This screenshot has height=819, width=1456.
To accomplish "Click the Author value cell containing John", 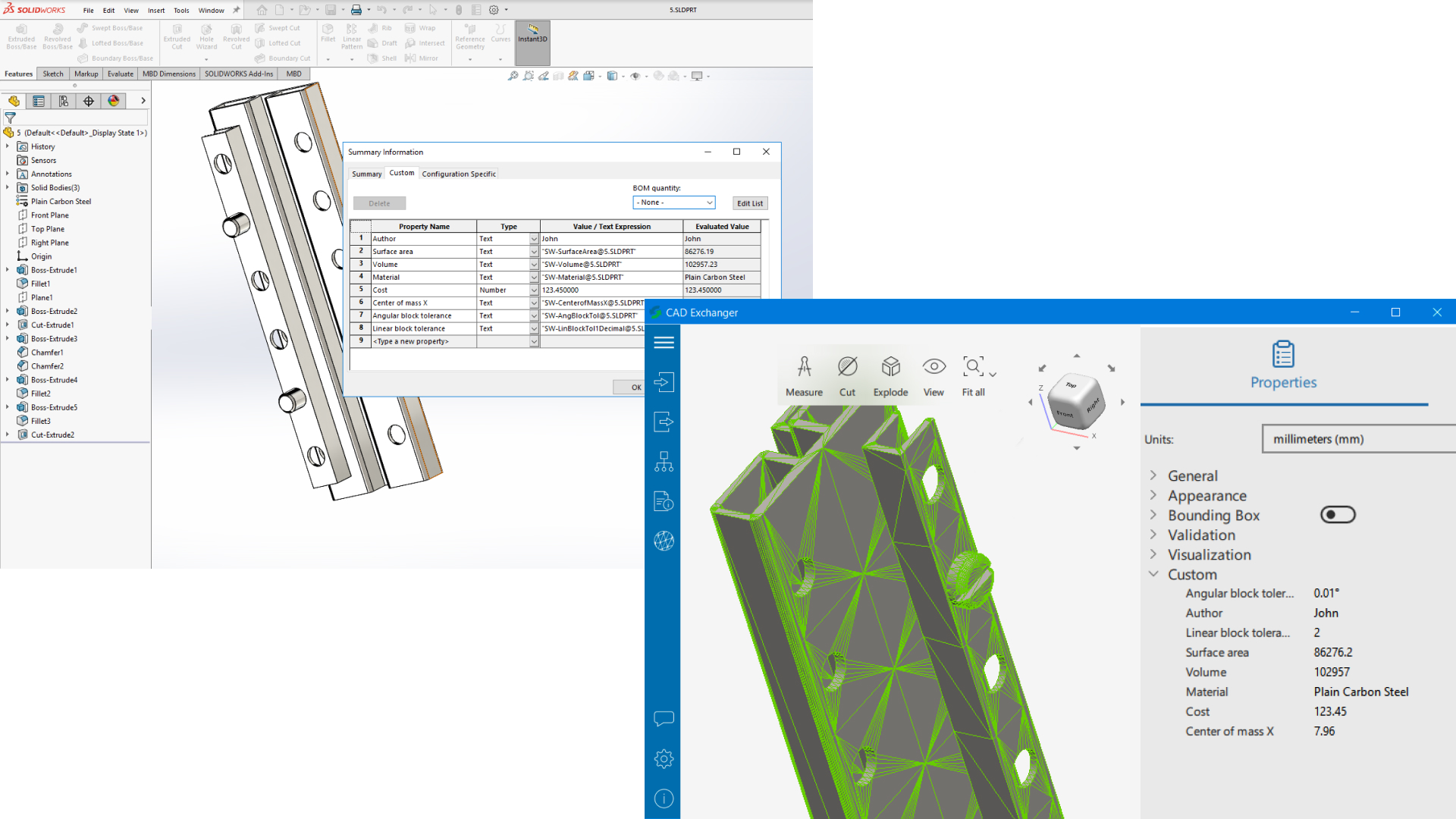I will 611,238.
